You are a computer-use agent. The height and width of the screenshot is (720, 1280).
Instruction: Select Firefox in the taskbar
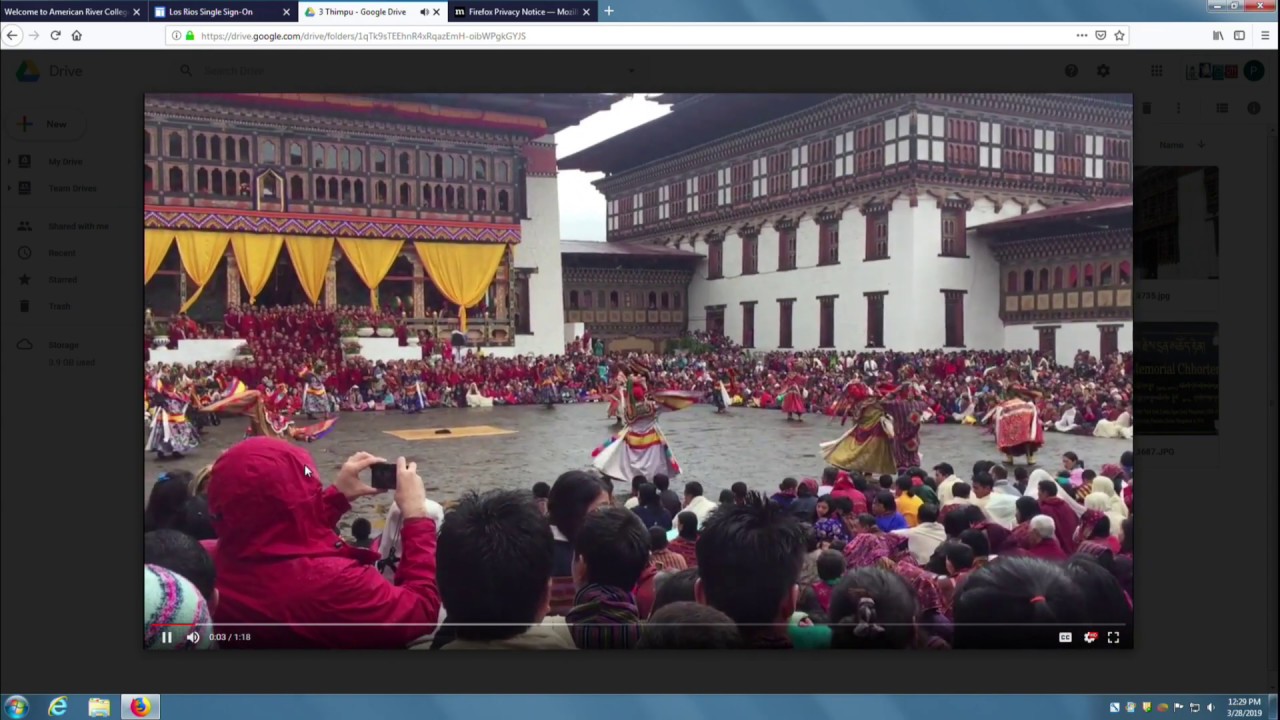point(140,707)
